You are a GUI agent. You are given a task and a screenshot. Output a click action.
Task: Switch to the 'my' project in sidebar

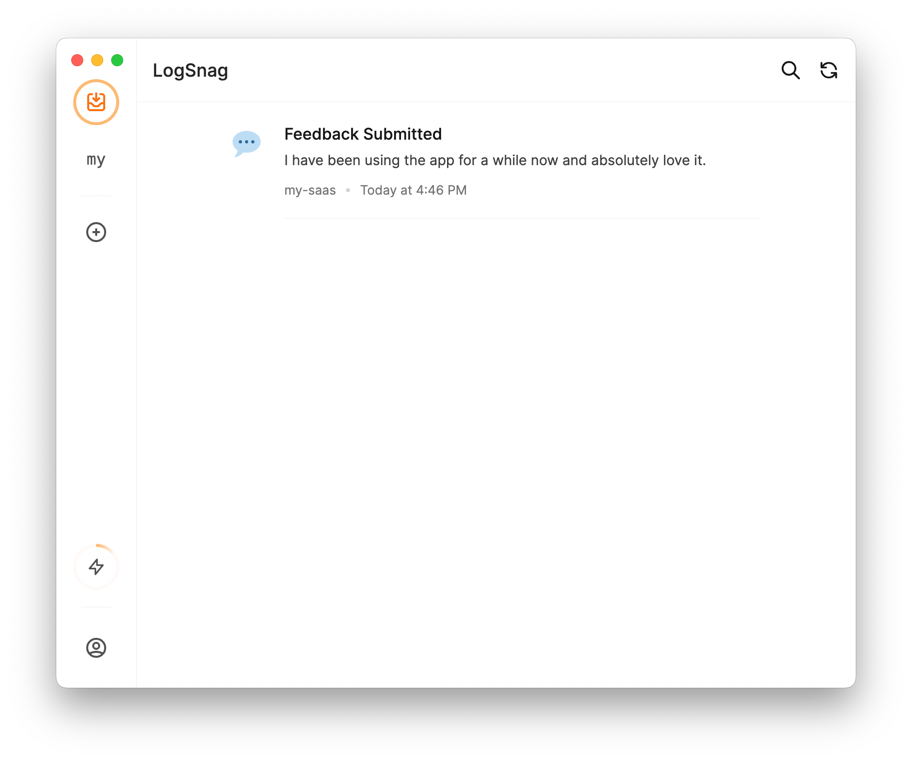pos(95,159)
